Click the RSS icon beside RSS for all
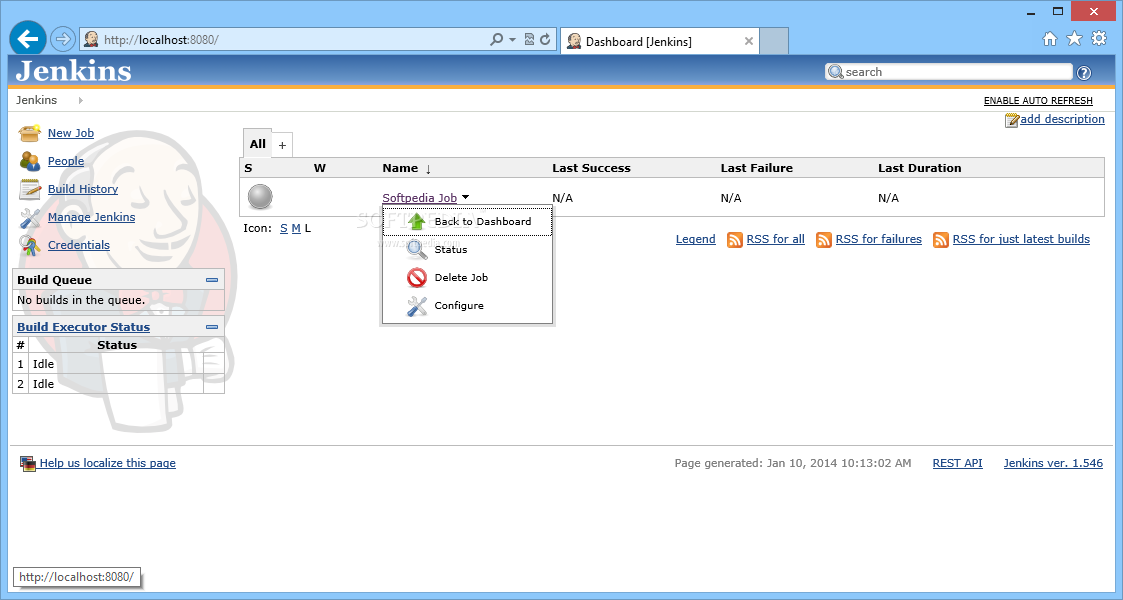The image size is (1123, 600). 735,240
